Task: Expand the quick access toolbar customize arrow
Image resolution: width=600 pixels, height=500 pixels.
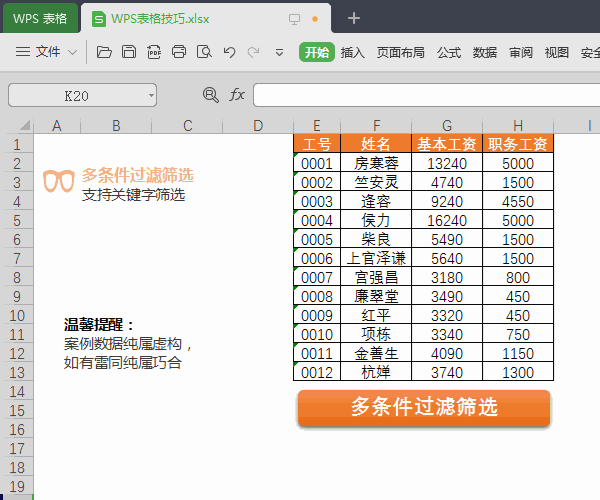Action: (x=280, y=52)
